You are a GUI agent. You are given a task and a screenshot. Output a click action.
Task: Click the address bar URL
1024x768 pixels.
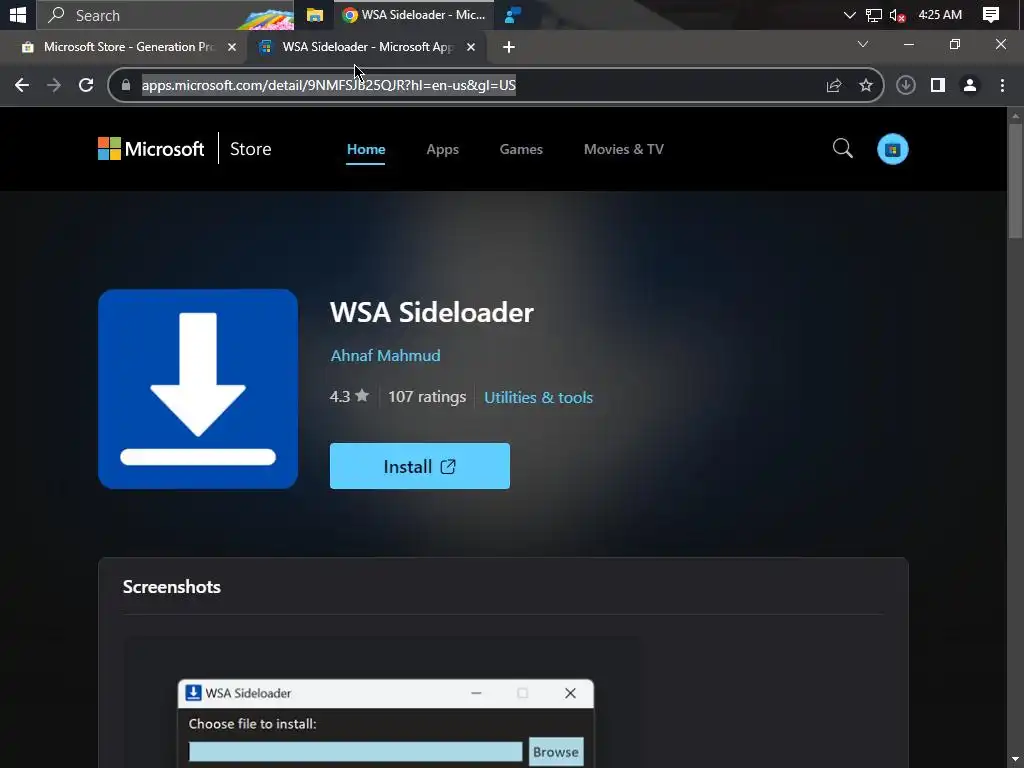tap(328, 85)
